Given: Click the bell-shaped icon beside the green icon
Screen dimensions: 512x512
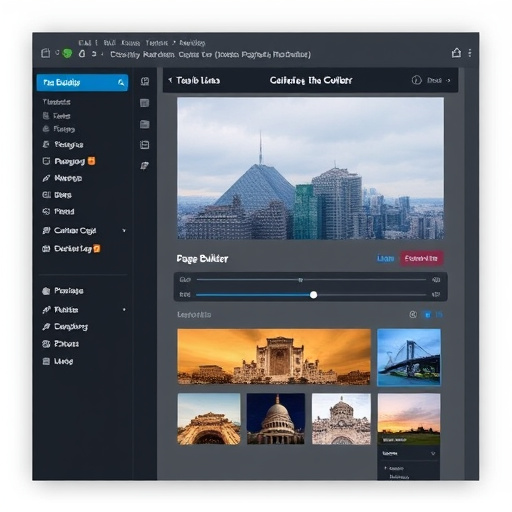Looking at the screenshot, I should (82, 53).
